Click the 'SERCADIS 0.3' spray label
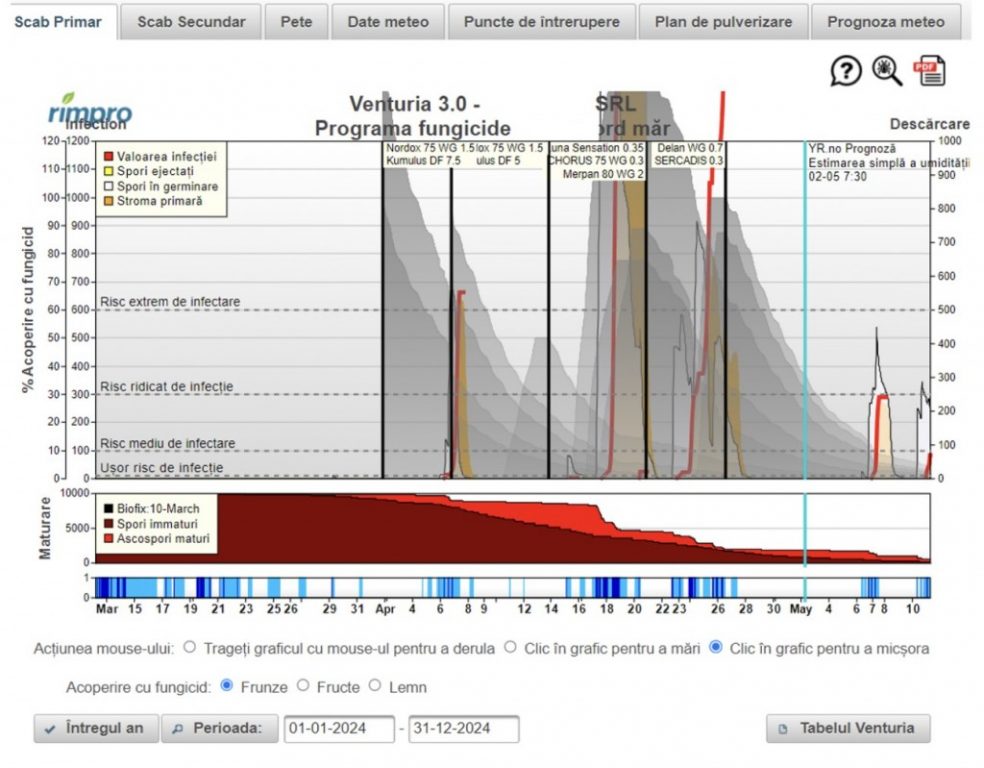 click(x=688, y=161)
